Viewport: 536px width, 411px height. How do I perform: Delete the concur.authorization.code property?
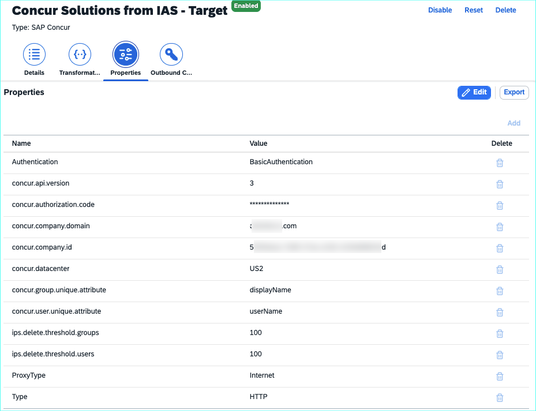[499, 206]
